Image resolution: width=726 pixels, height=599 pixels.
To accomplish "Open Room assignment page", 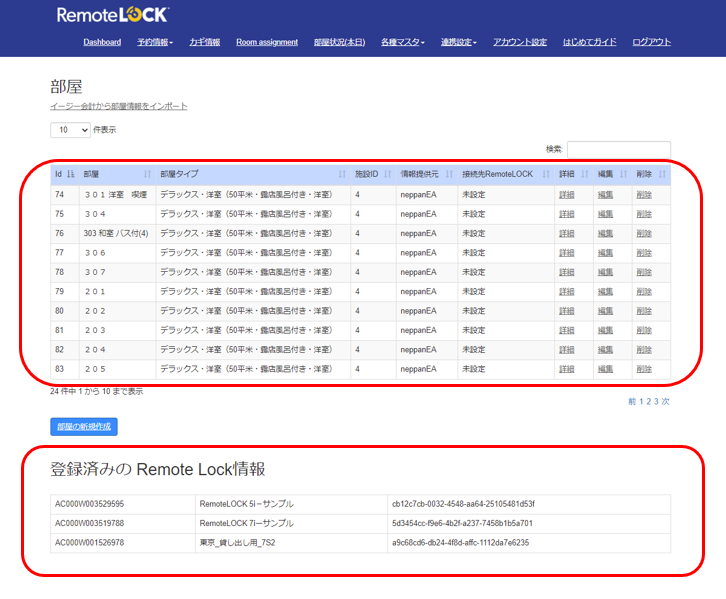I will tap(267, 42).
